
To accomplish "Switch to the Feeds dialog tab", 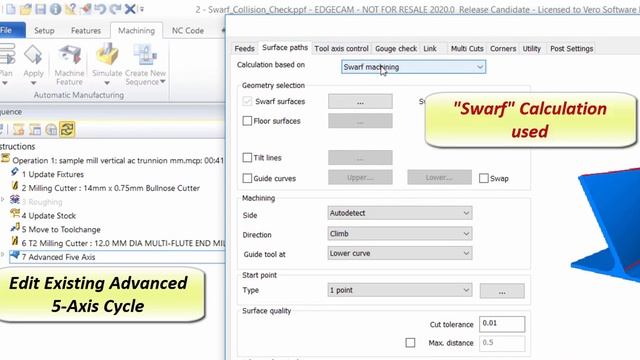I will [x=244, y=49].
